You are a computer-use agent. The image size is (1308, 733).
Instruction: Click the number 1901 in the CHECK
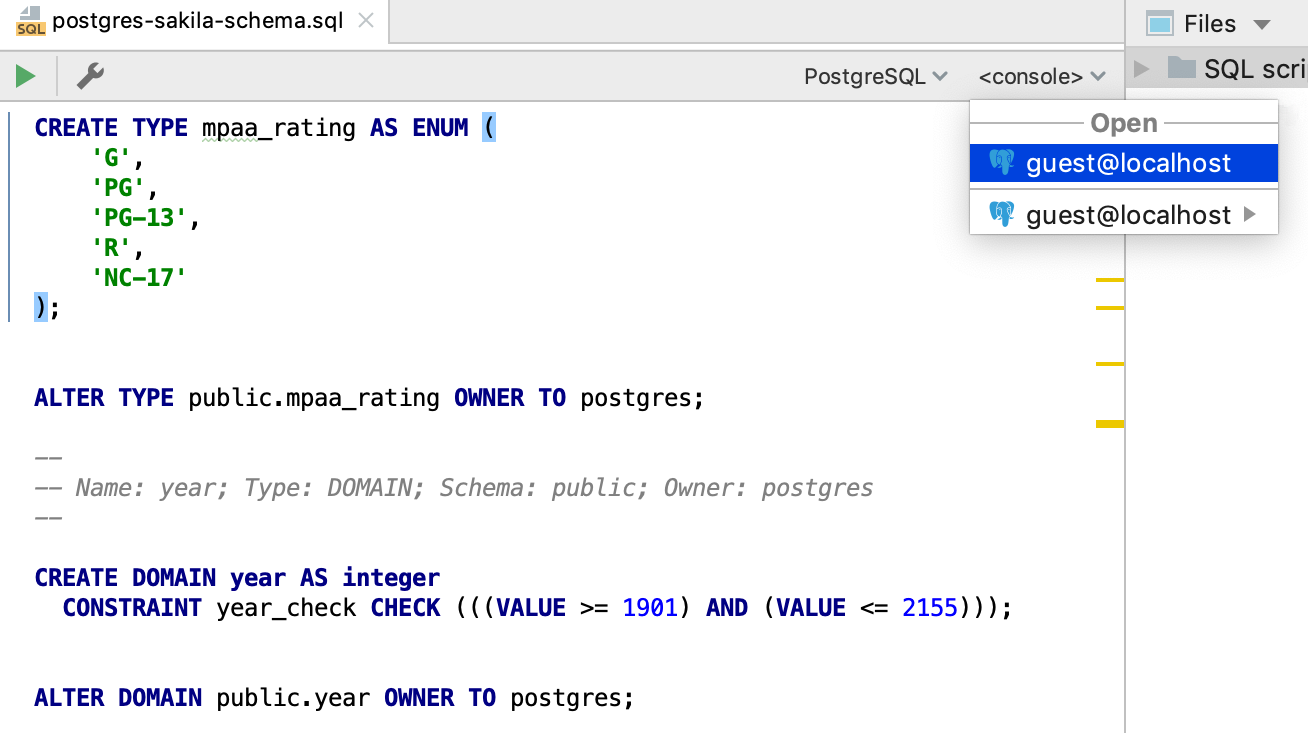pyautogui.click(x=650, y=608)
